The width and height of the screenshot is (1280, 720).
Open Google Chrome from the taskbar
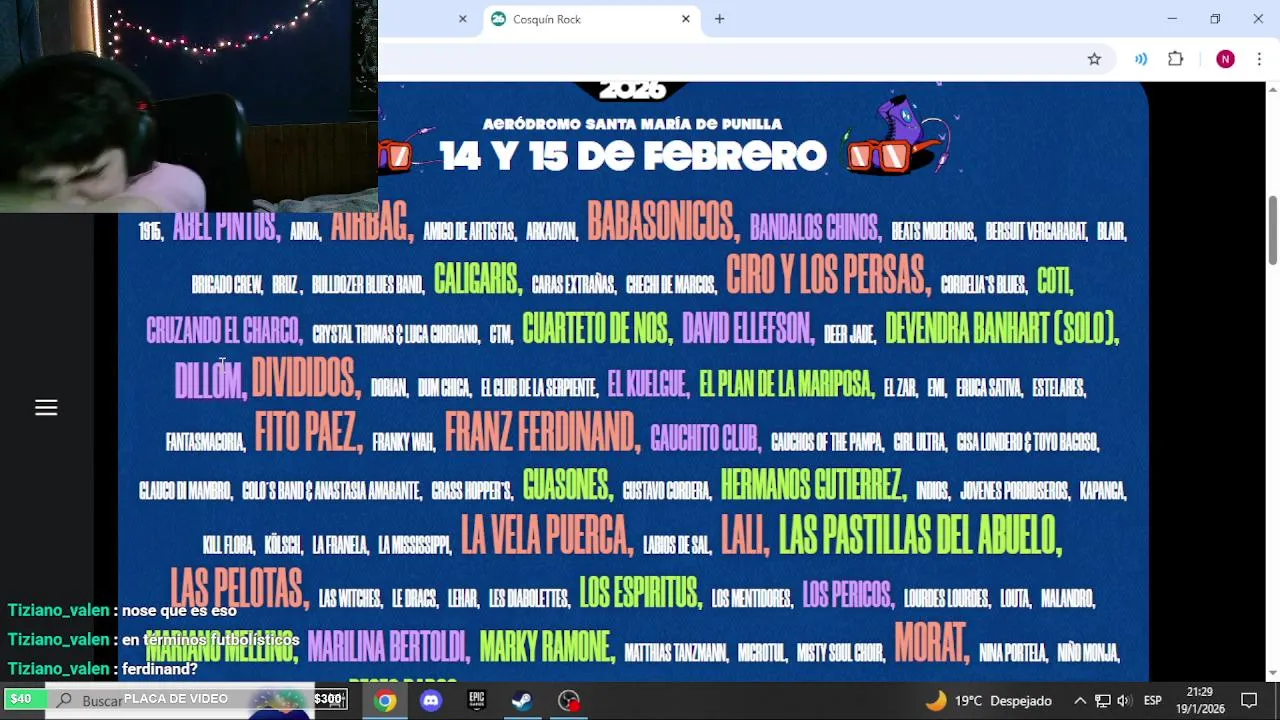[x=385, y=700]
